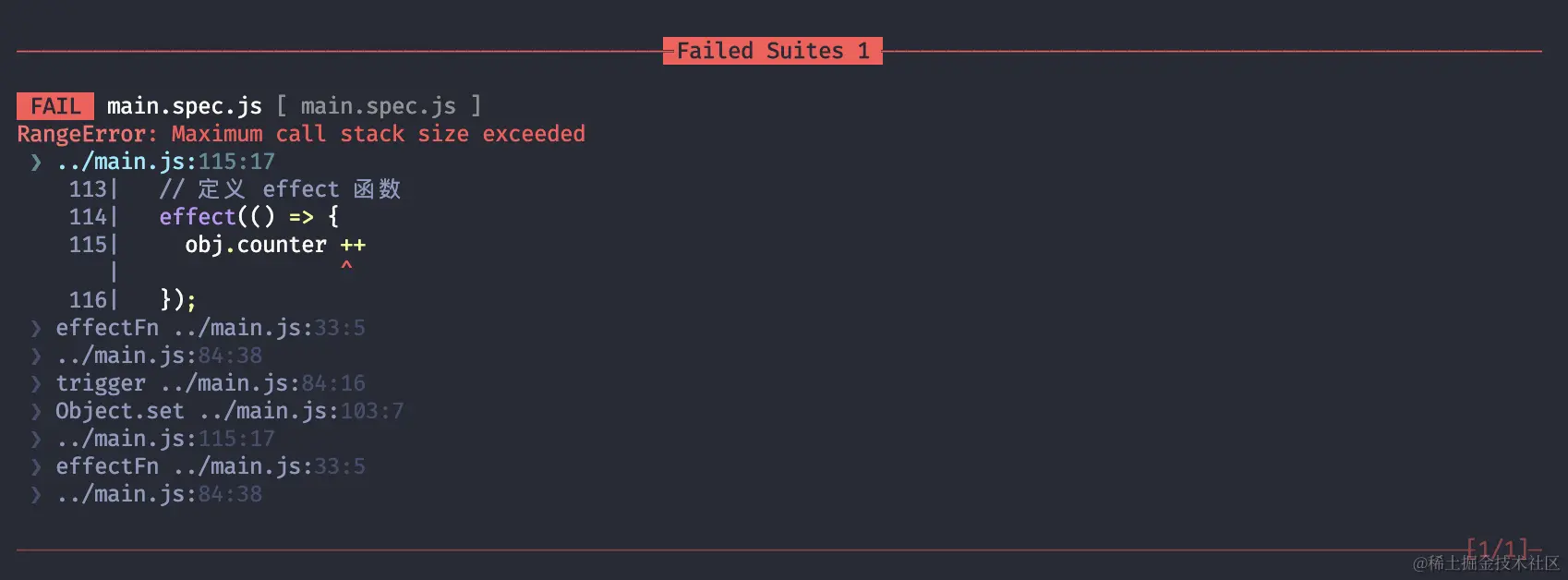Click the [1/1] counter at bottom right

pyautogui.click(x=1498, y=549)
